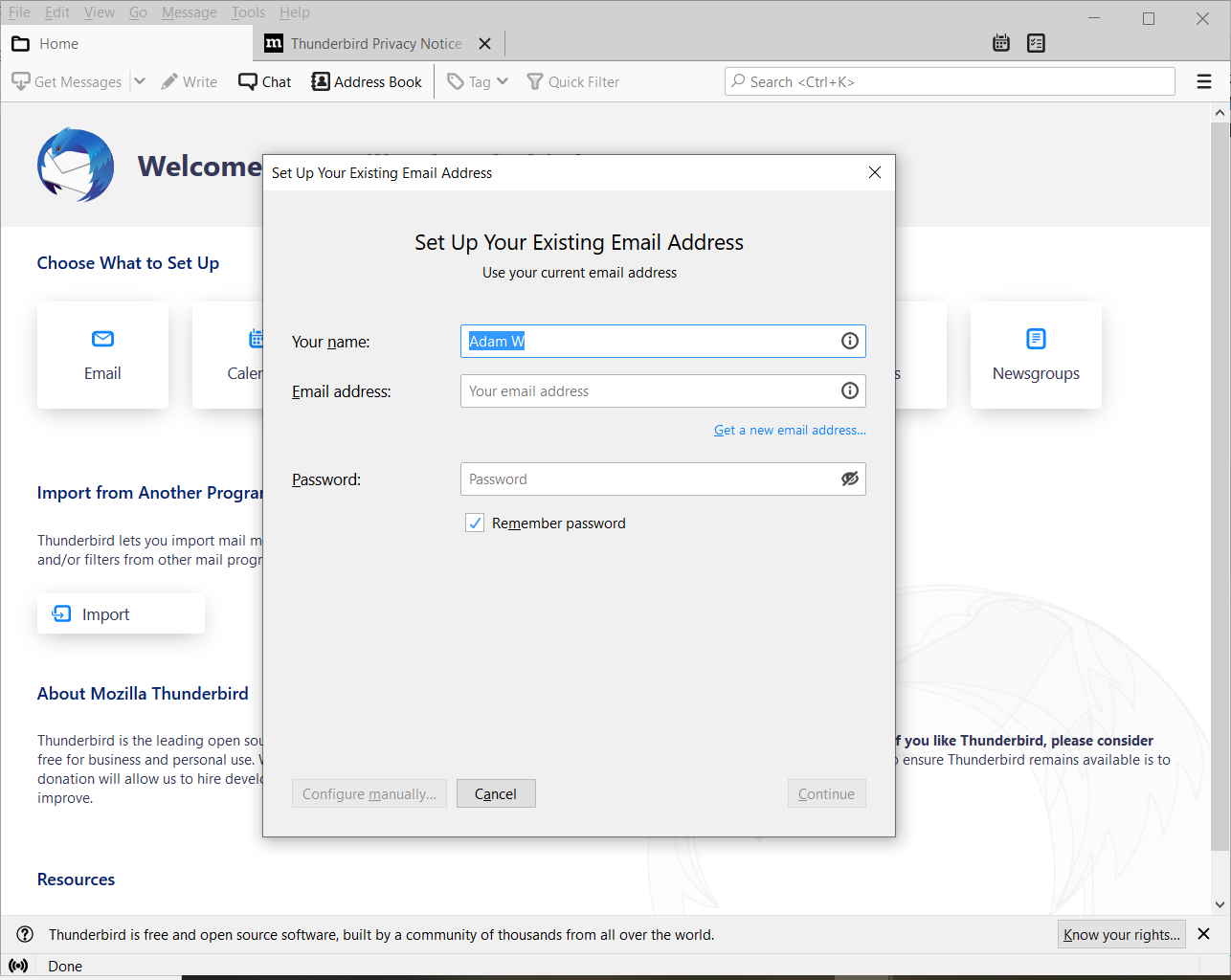Toggle password visibility eye icon

click(x=850, y=479)
